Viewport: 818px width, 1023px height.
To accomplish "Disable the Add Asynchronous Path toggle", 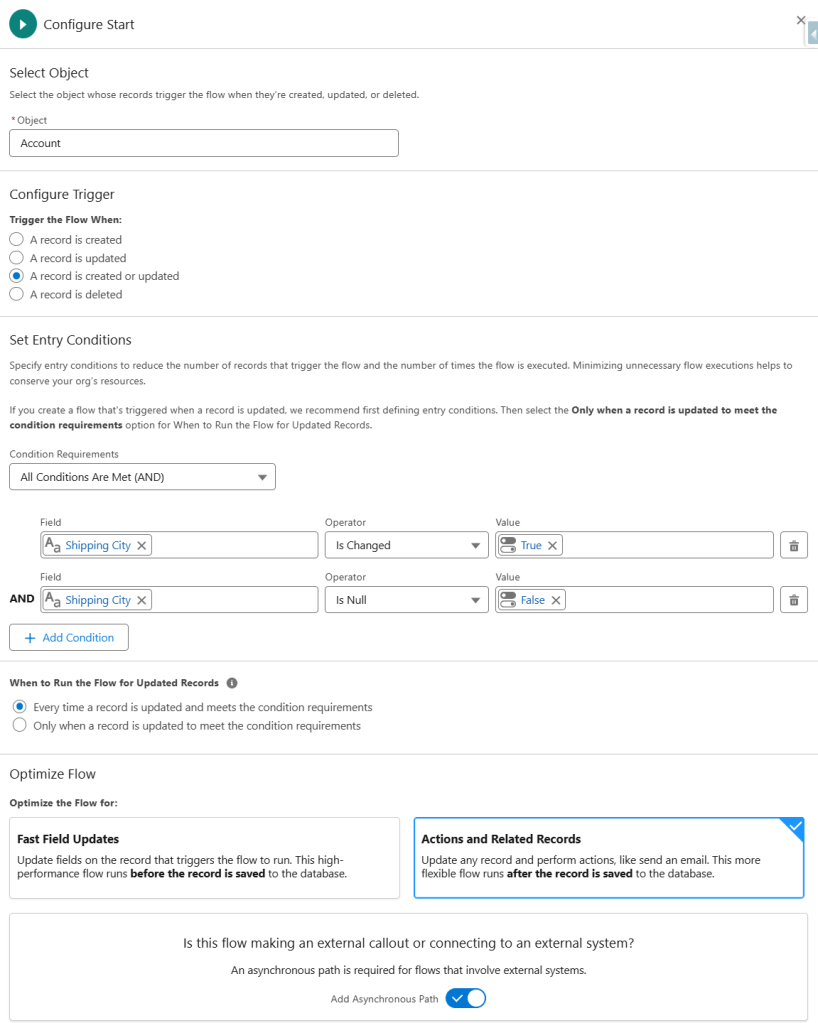I will coord(466,998).
